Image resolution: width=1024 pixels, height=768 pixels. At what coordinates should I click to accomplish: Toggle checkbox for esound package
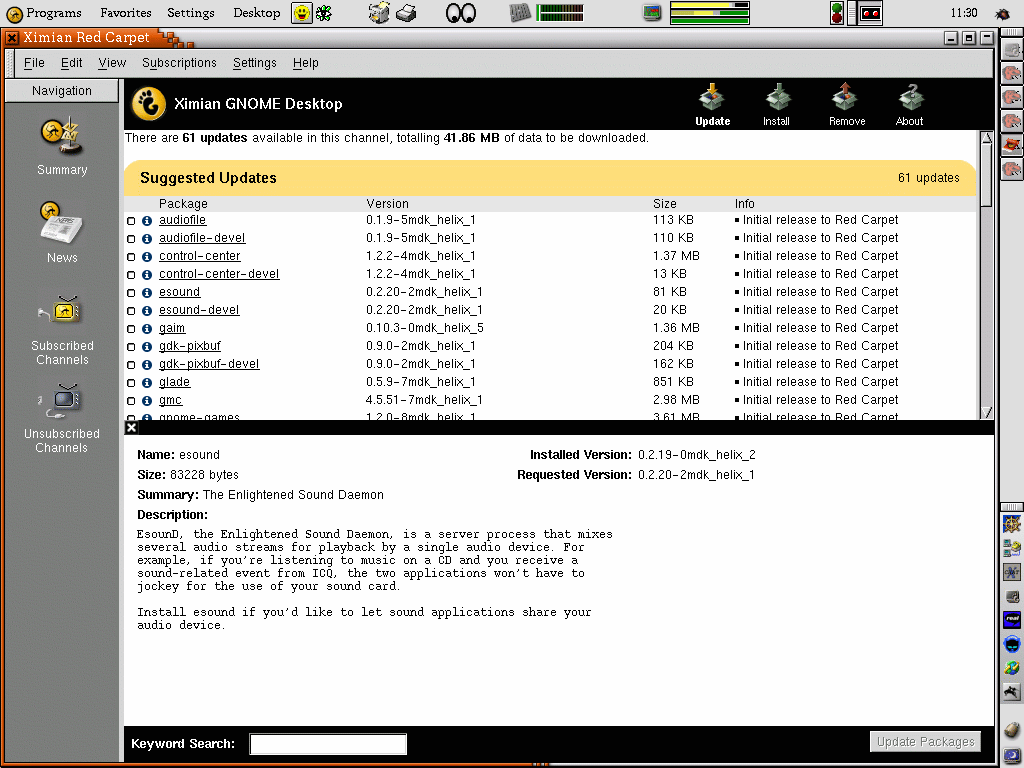(131, 293)
